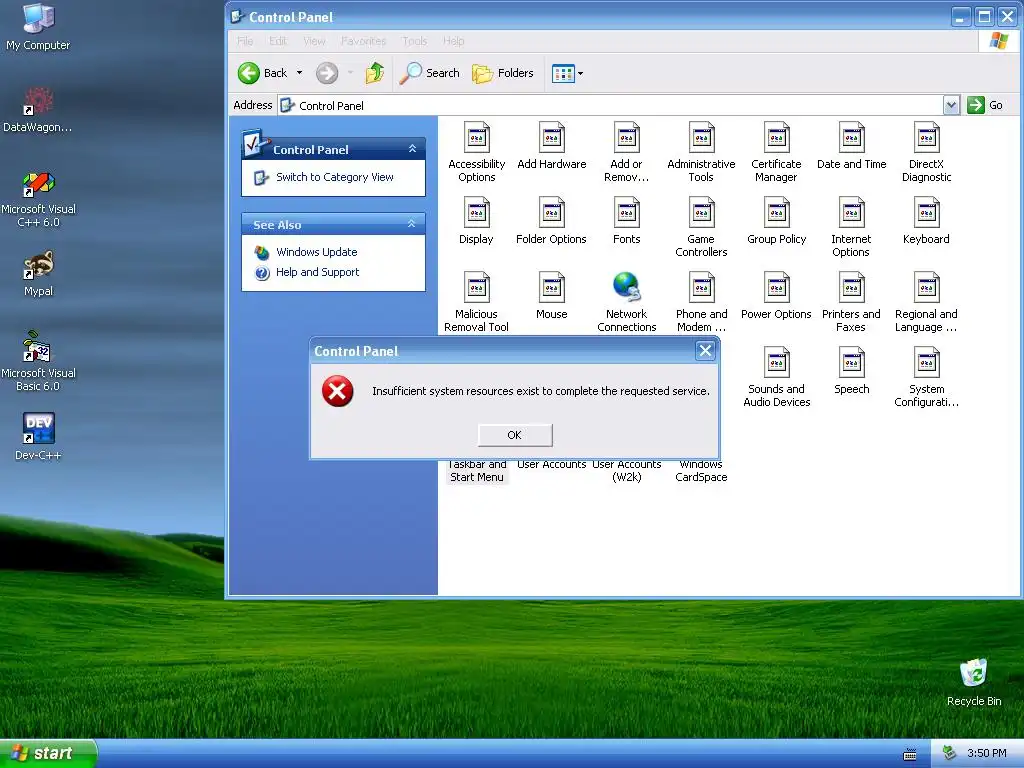Image resolution: width=1024 pixels, height=768 pixels.
Task: Close the error dialog with X
Action: tap(705, 351)
